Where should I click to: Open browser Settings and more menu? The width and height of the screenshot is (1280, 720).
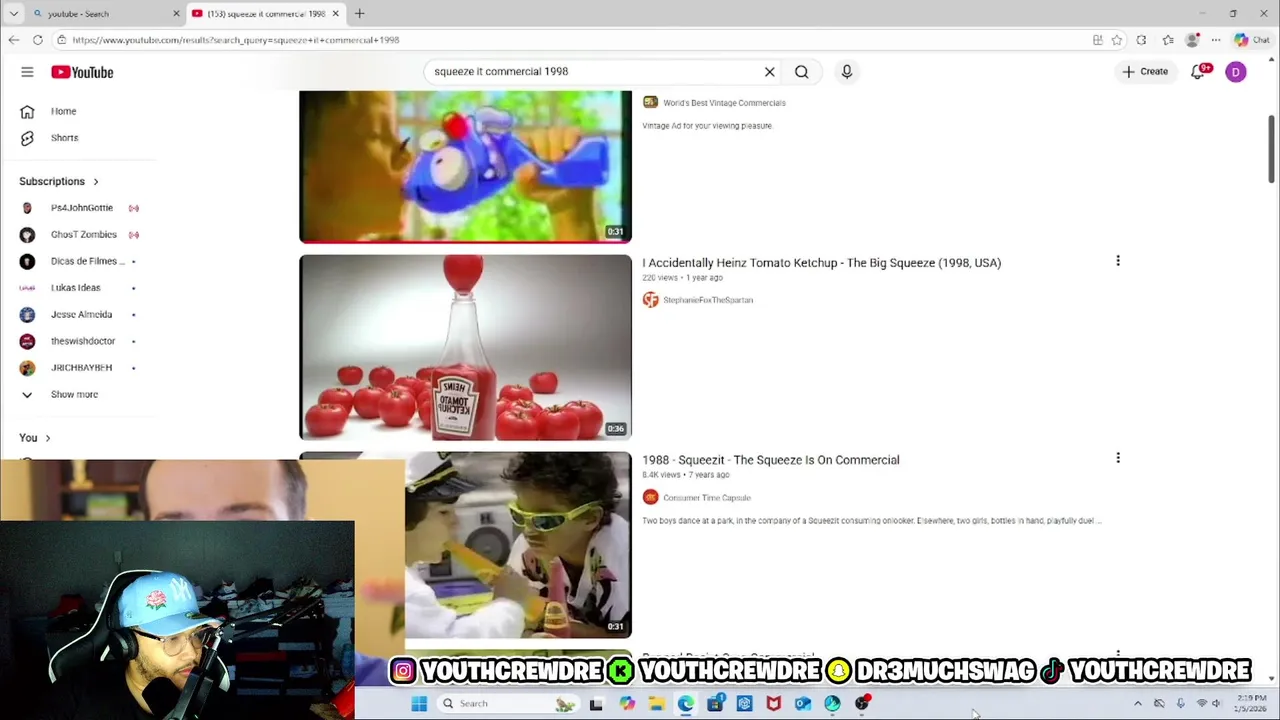[x=1215, y=40]
